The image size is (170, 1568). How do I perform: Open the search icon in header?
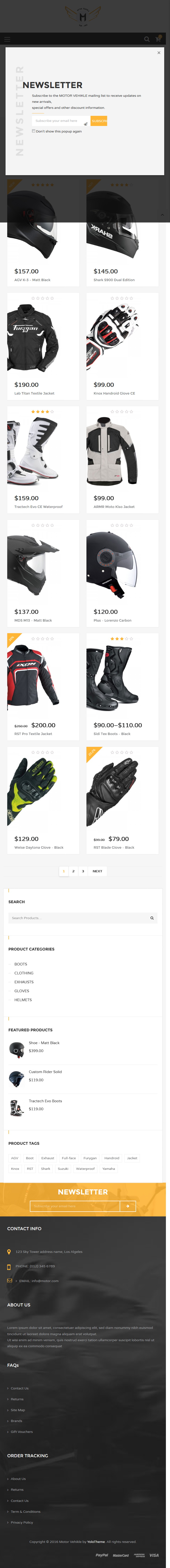pyautogui.click(x=146, y=39)
